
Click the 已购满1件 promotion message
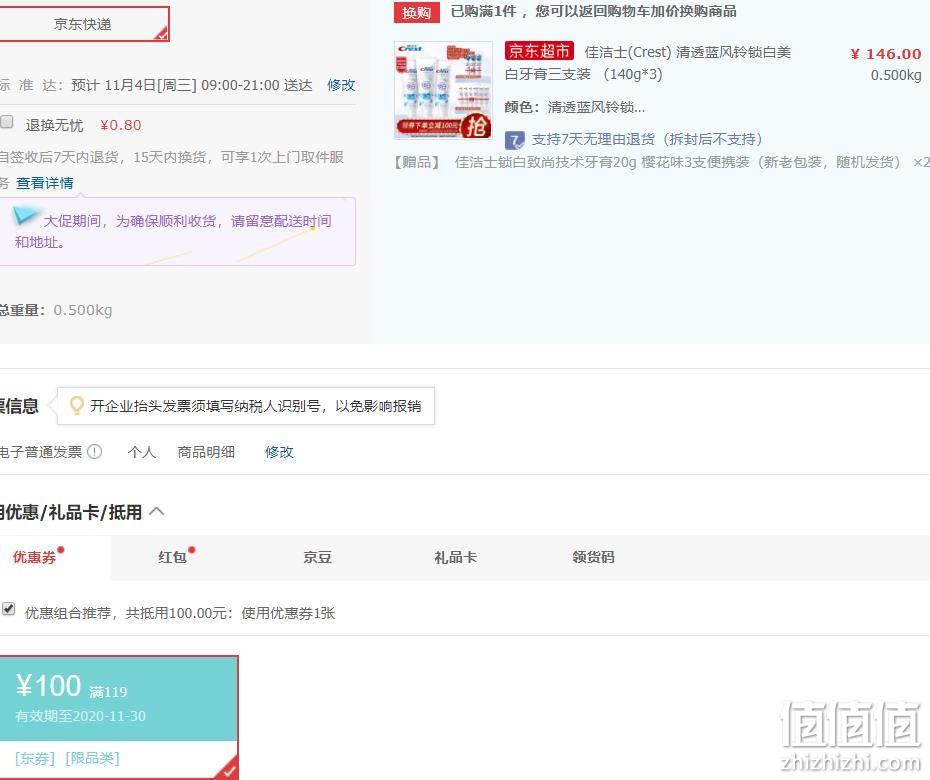click(594, 12)
